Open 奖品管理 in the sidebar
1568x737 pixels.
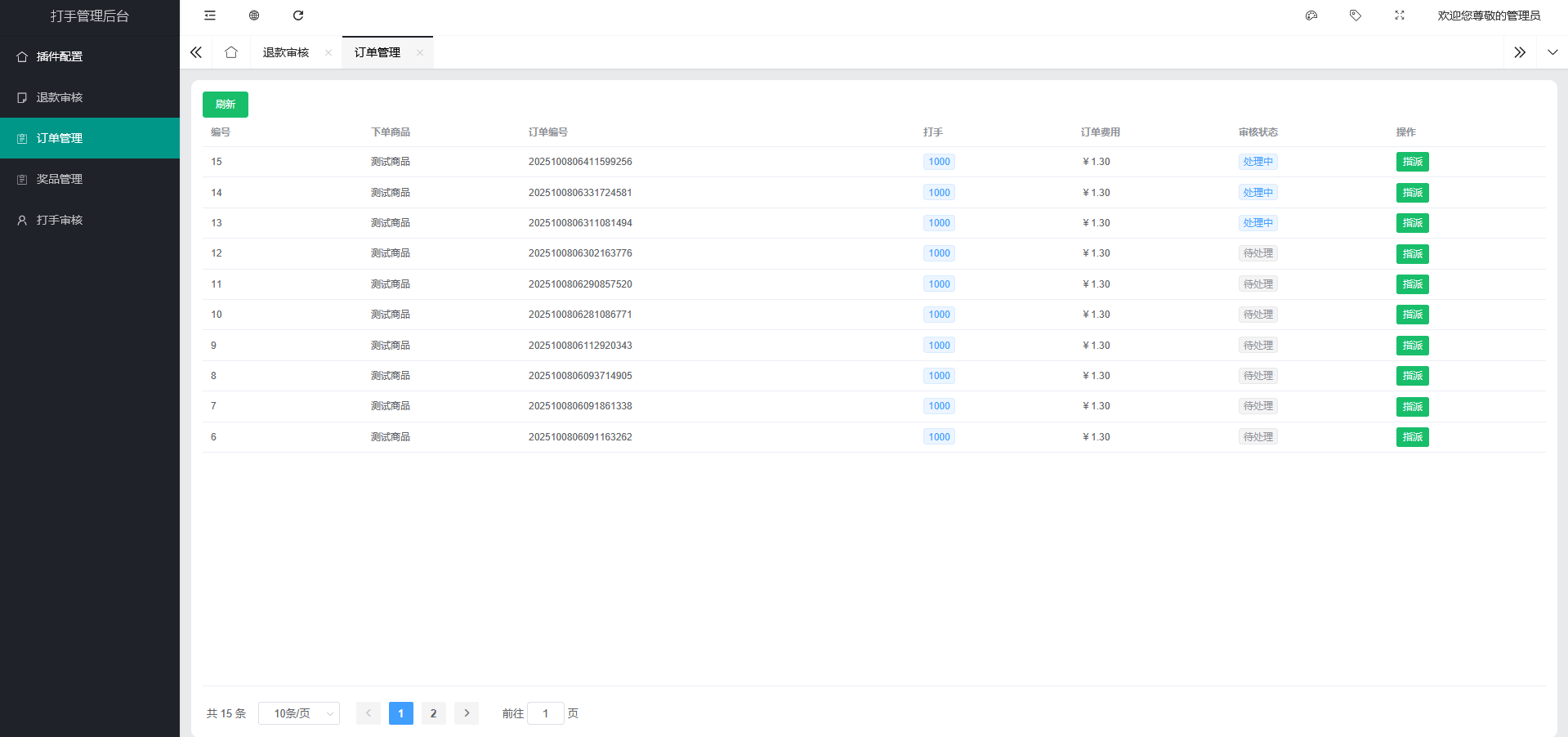point(60,179)
